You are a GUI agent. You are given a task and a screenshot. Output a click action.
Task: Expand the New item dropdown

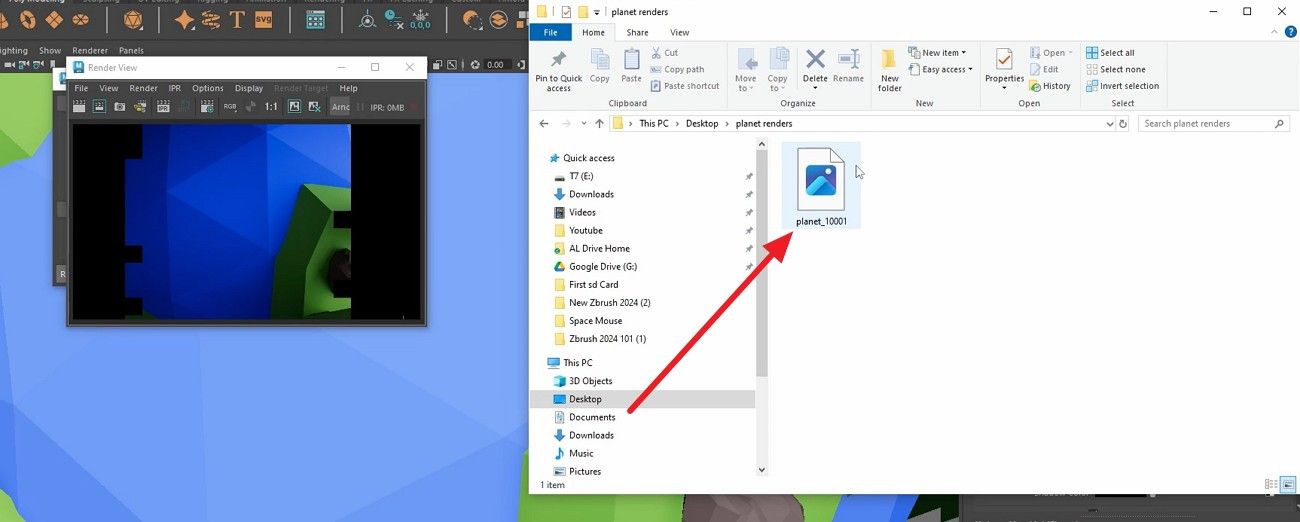(x=938, y=53)
